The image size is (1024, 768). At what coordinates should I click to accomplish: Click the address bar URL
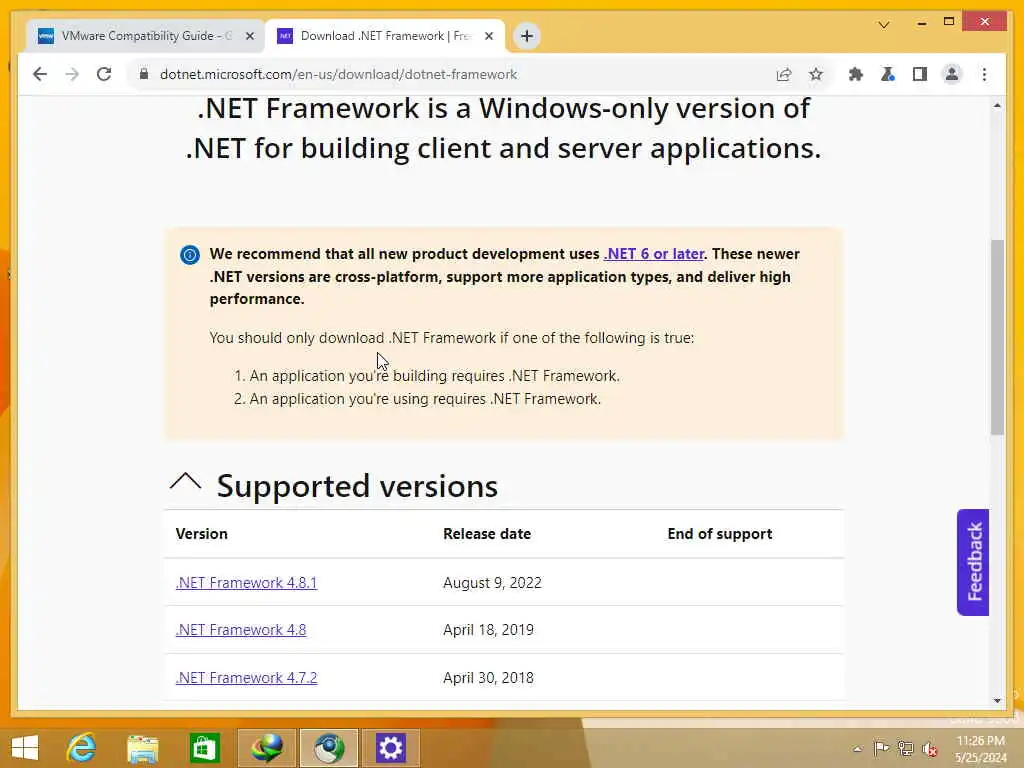[338, 74]
